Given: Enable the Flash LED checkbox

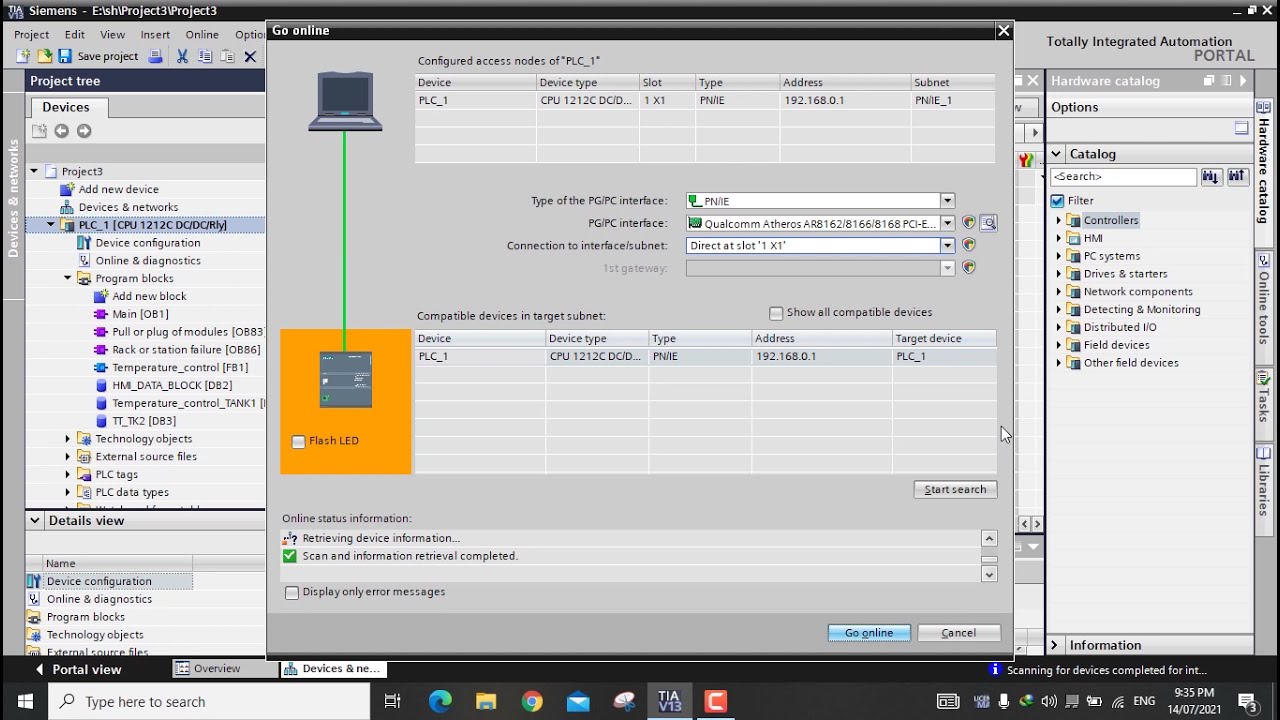Looking at the screenshot, I should point(298,441).
